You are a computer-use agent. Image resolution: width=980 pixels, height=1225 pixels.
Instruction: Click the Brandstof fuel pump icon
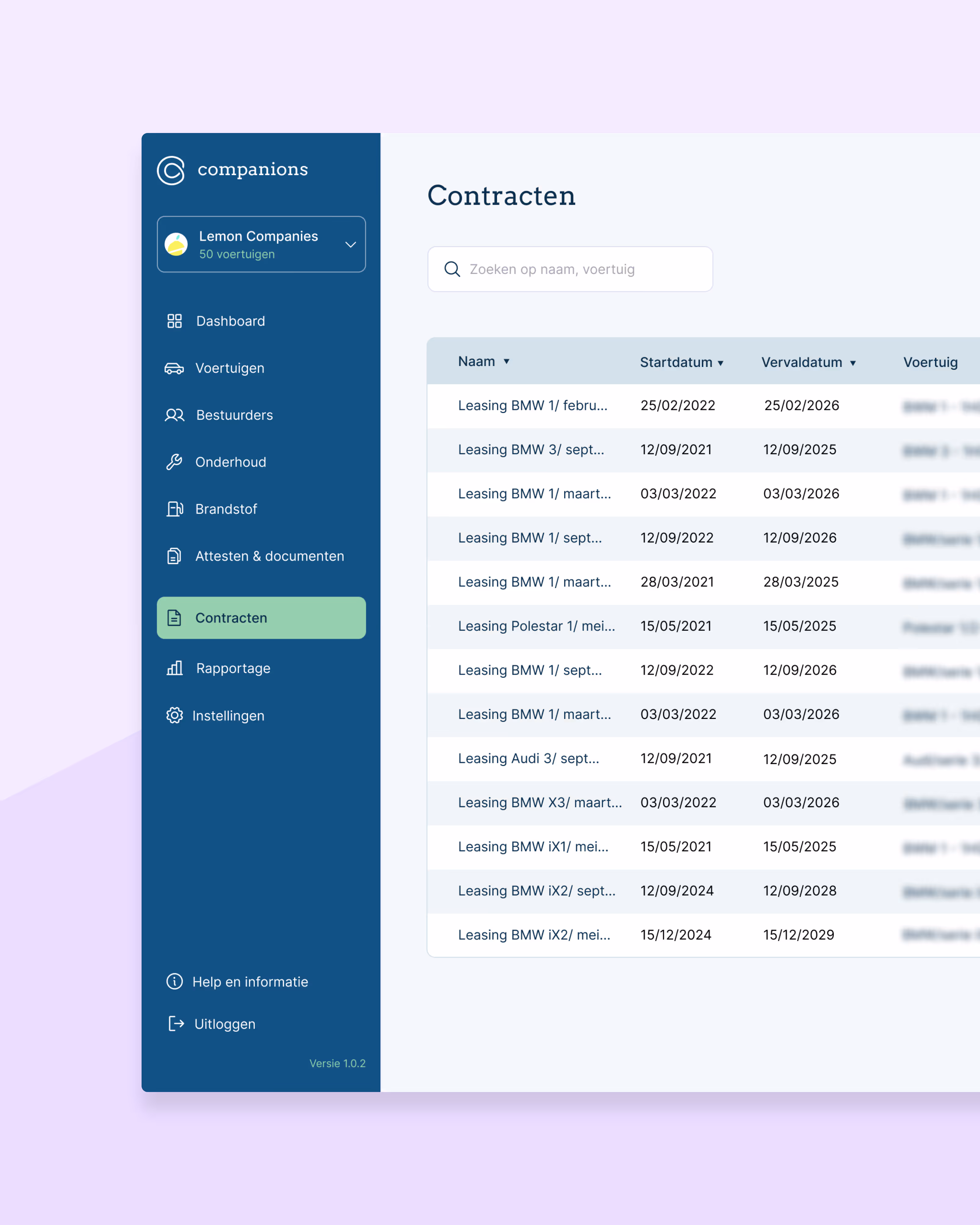point(175,509)
